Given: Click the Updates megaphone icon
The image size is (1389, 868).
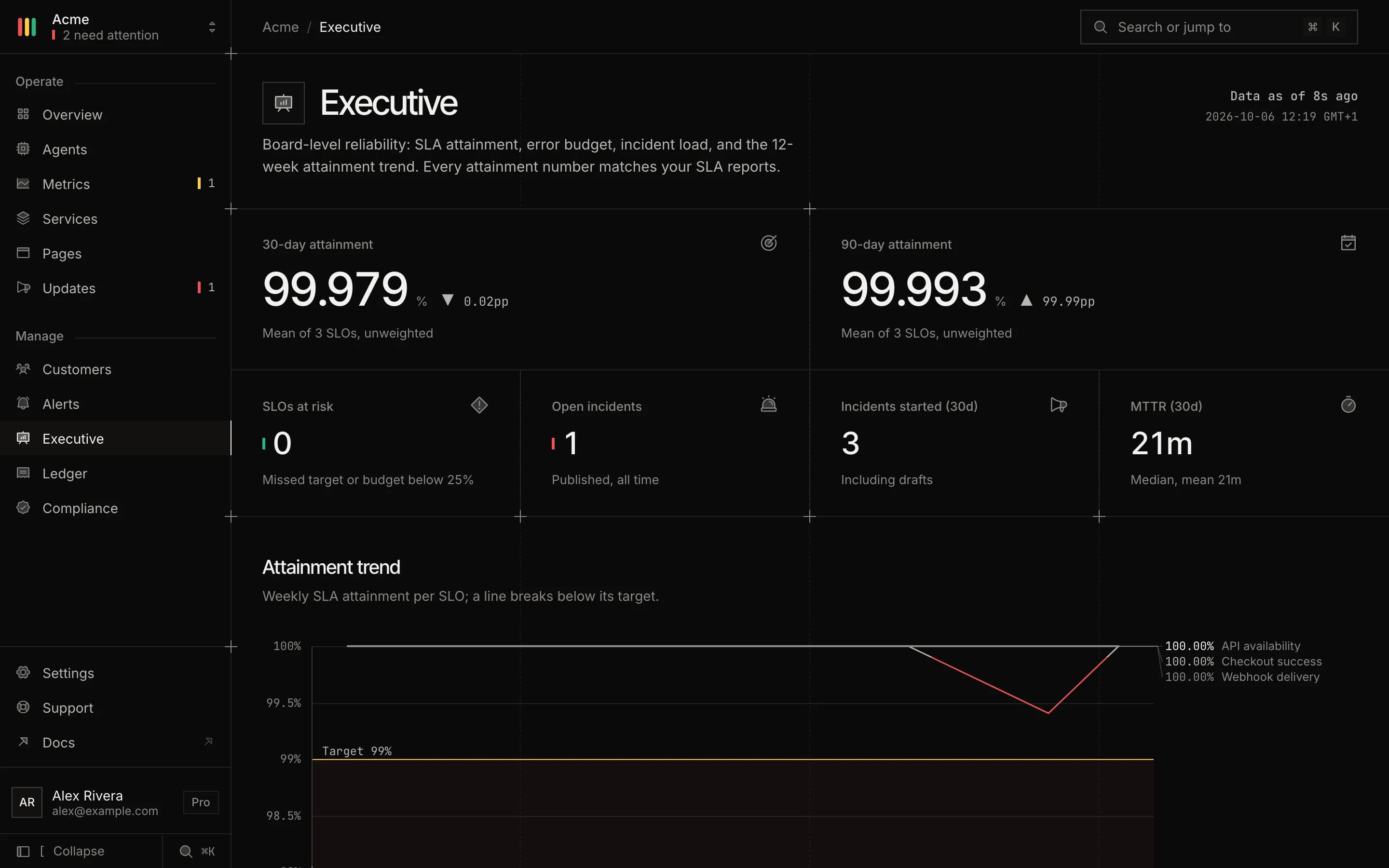Looking at the screenshot, I should pyautogui.click(x=23, y=287).
